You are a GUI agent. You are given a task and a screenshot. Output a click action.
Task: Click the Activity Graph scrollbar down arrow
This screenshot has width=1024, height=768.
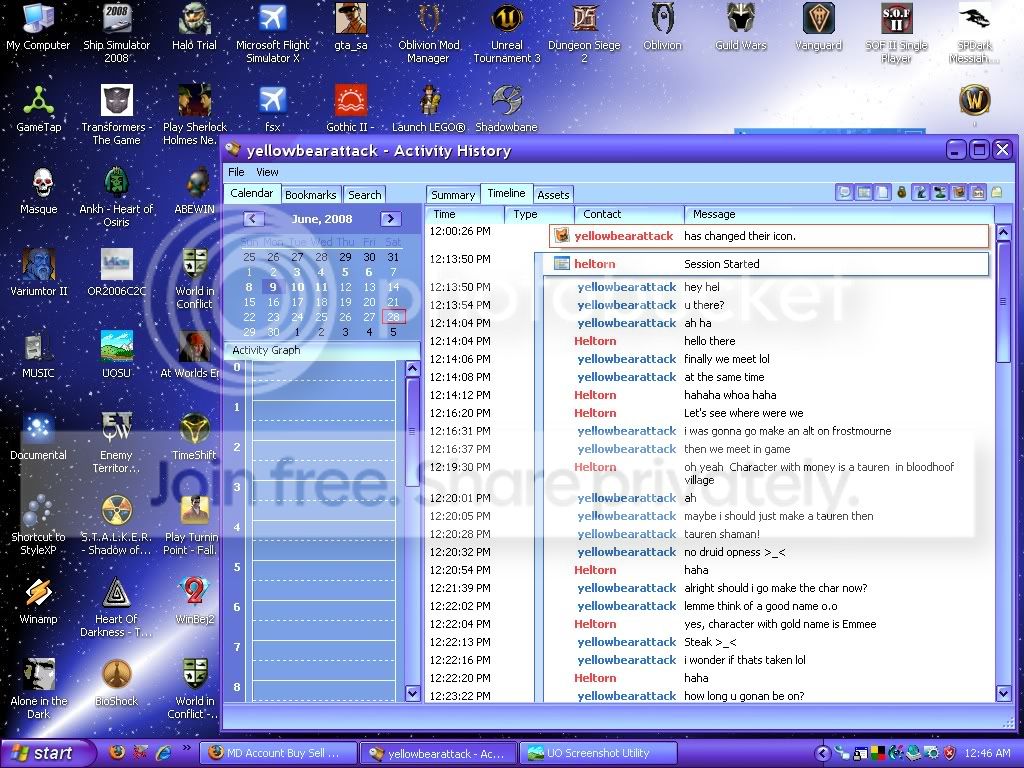[x=412, y=693]
